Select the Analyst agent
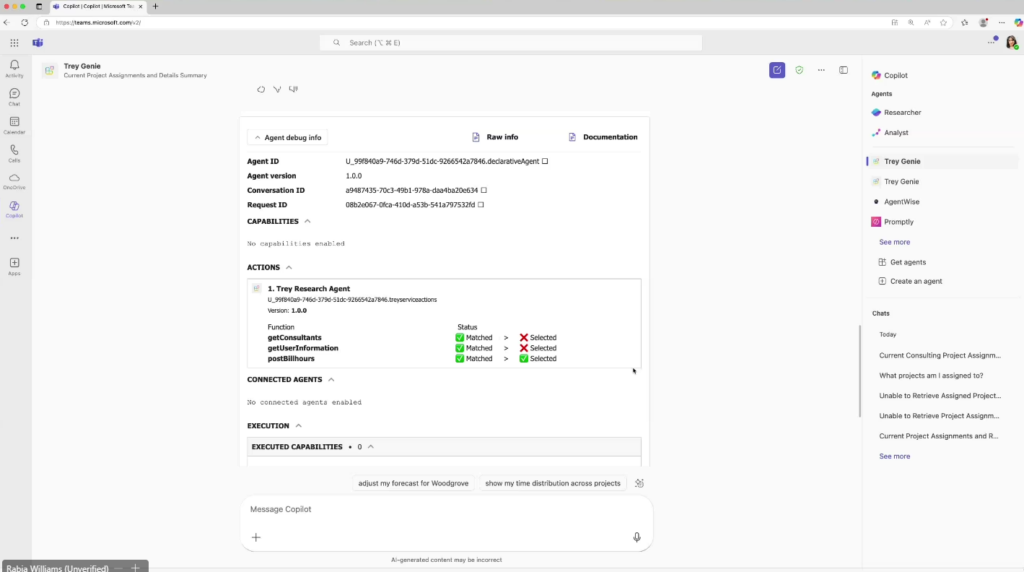This screenshot has width=1024, height=572. click(x=889, y=133)
